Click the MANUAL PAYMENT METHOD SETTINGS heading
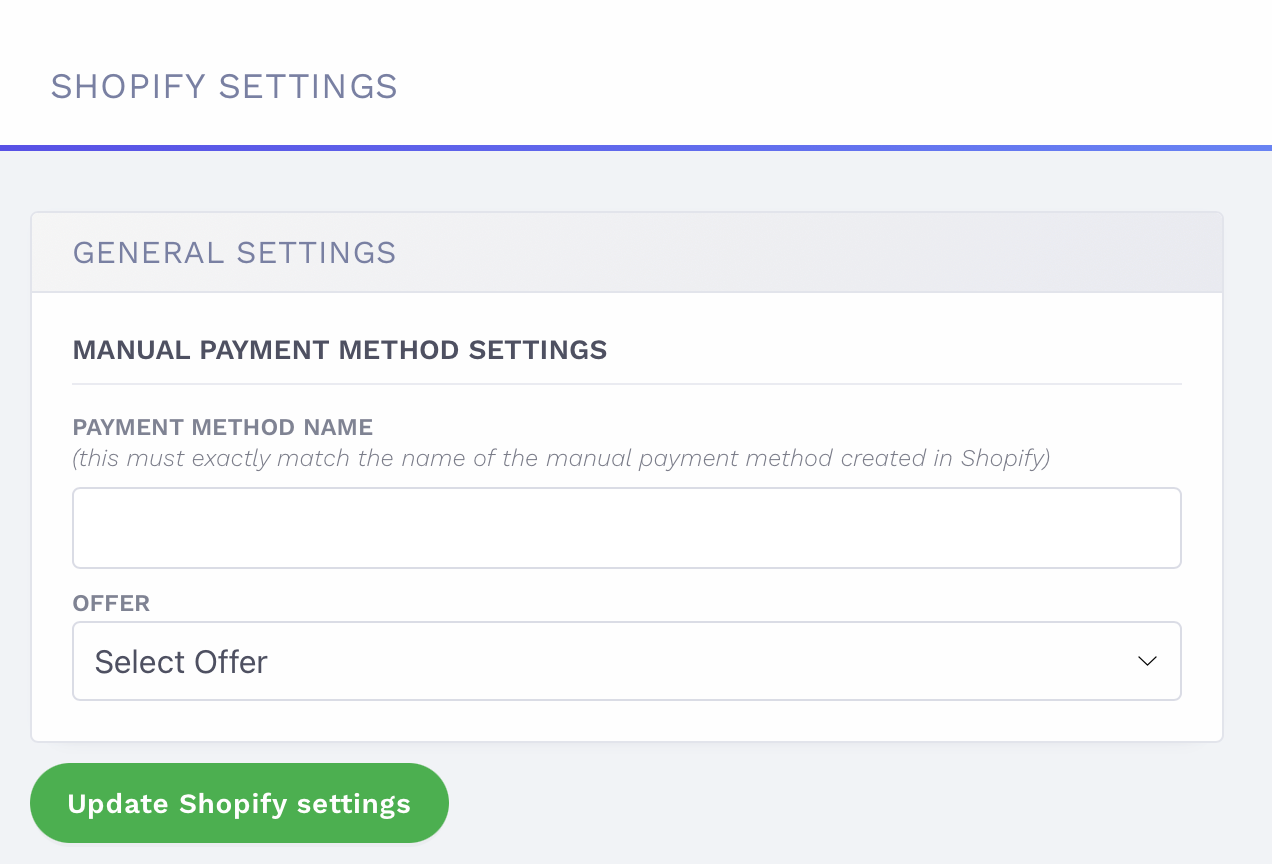 pyautogui.click(x=339, y=349)
